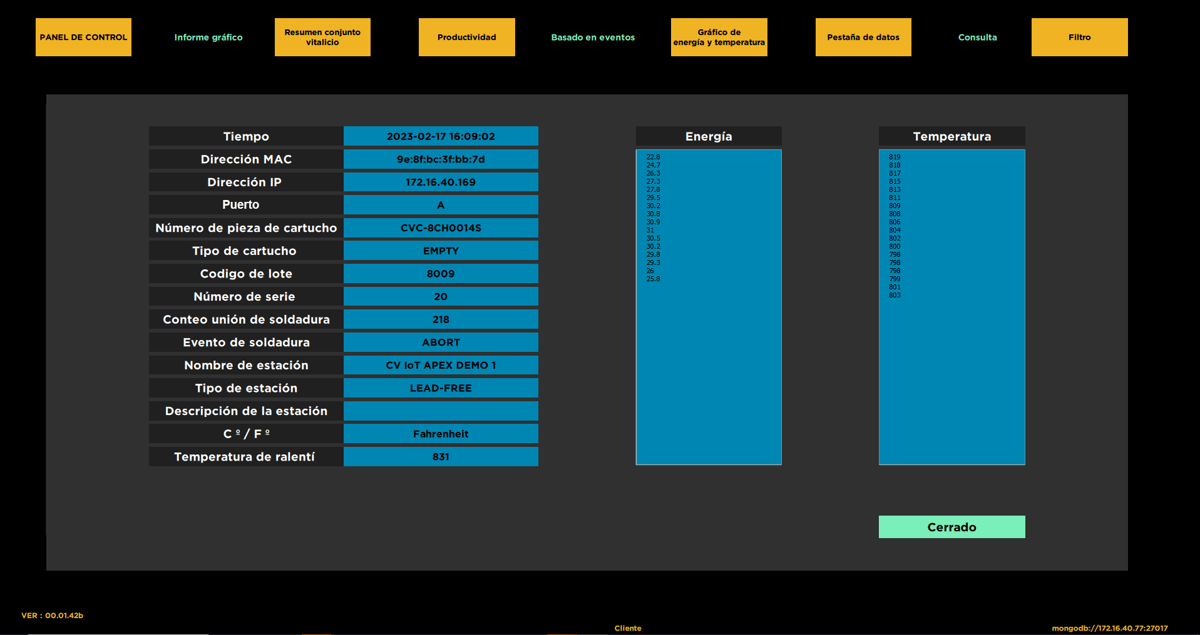Screen dimensions: 1200x635
Task: Open Resumen conjunto vitalicio
Action: pyautogui.click(x=322, y=36)
